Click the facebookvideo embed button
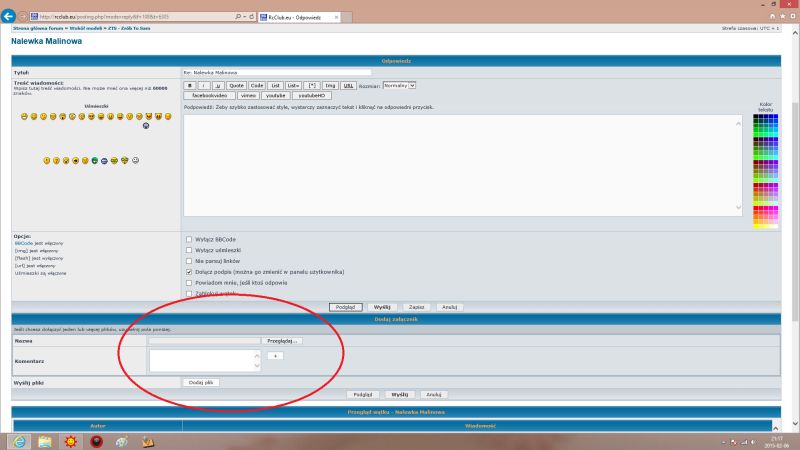The width and height of the screenshot is (800, 450). pos(209,95)
